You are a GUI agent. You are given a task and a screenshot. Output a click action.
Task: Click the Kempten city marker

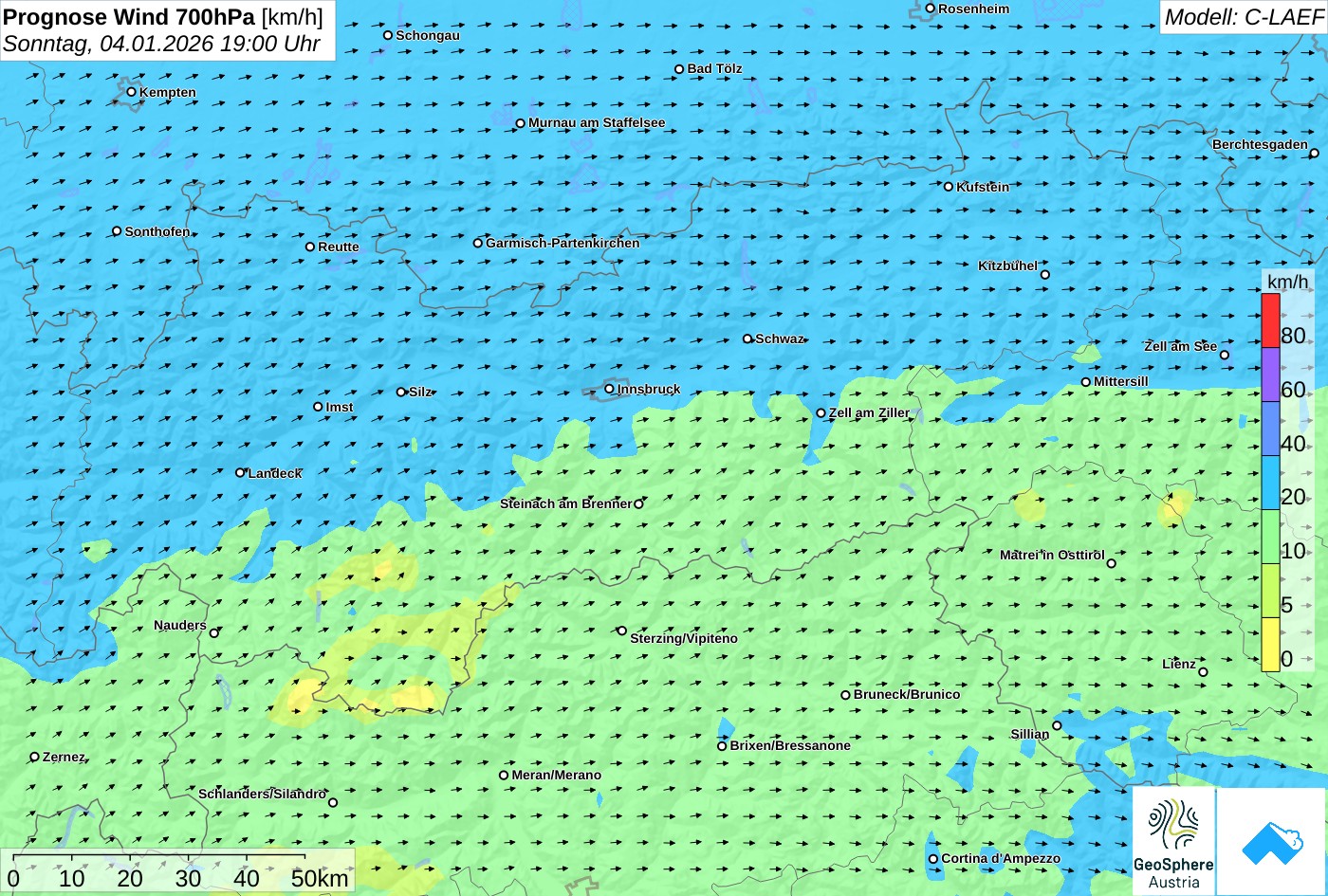[132, 92]
